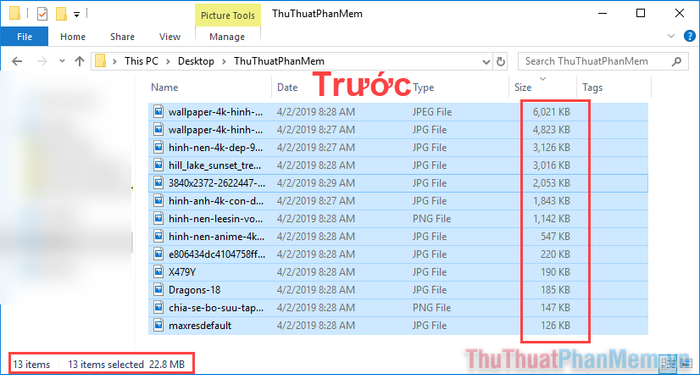Click the image icon of hill_lake_sunset_tre...
Image resolution: width=700 pixels, height=375 pixels.
click(158, 165)
